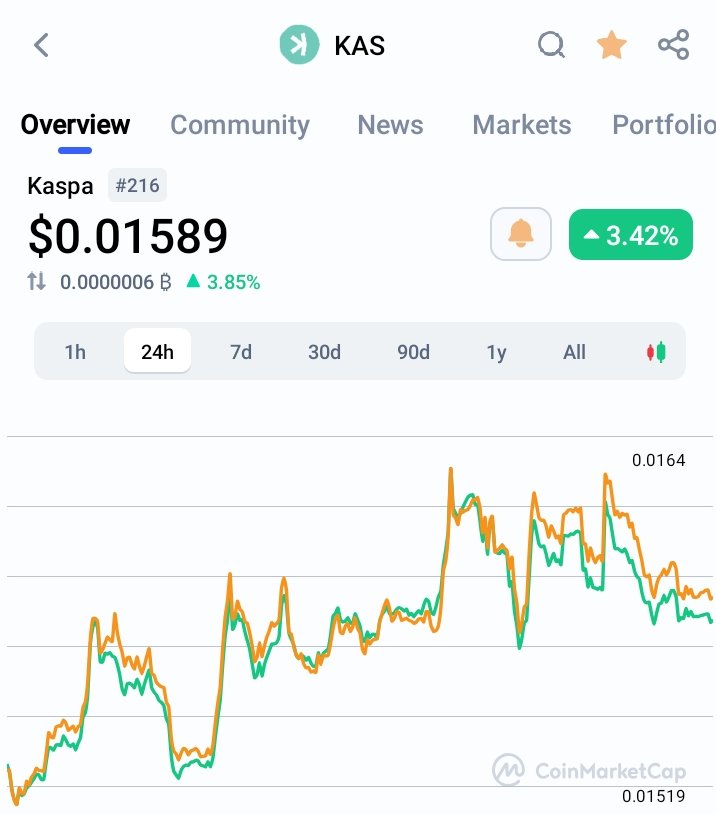
Task: Select the 24h chart range
Action: click(x=157, y=351)
